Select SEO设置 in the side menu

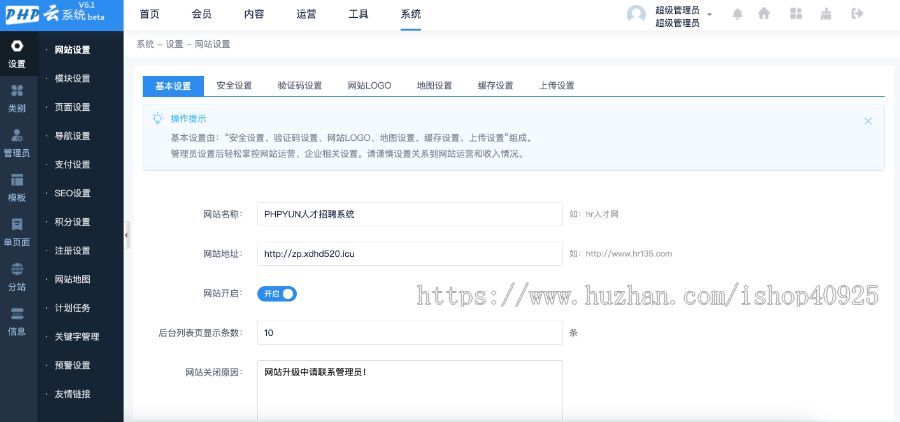pyautogui.click(x=72, y=193)
